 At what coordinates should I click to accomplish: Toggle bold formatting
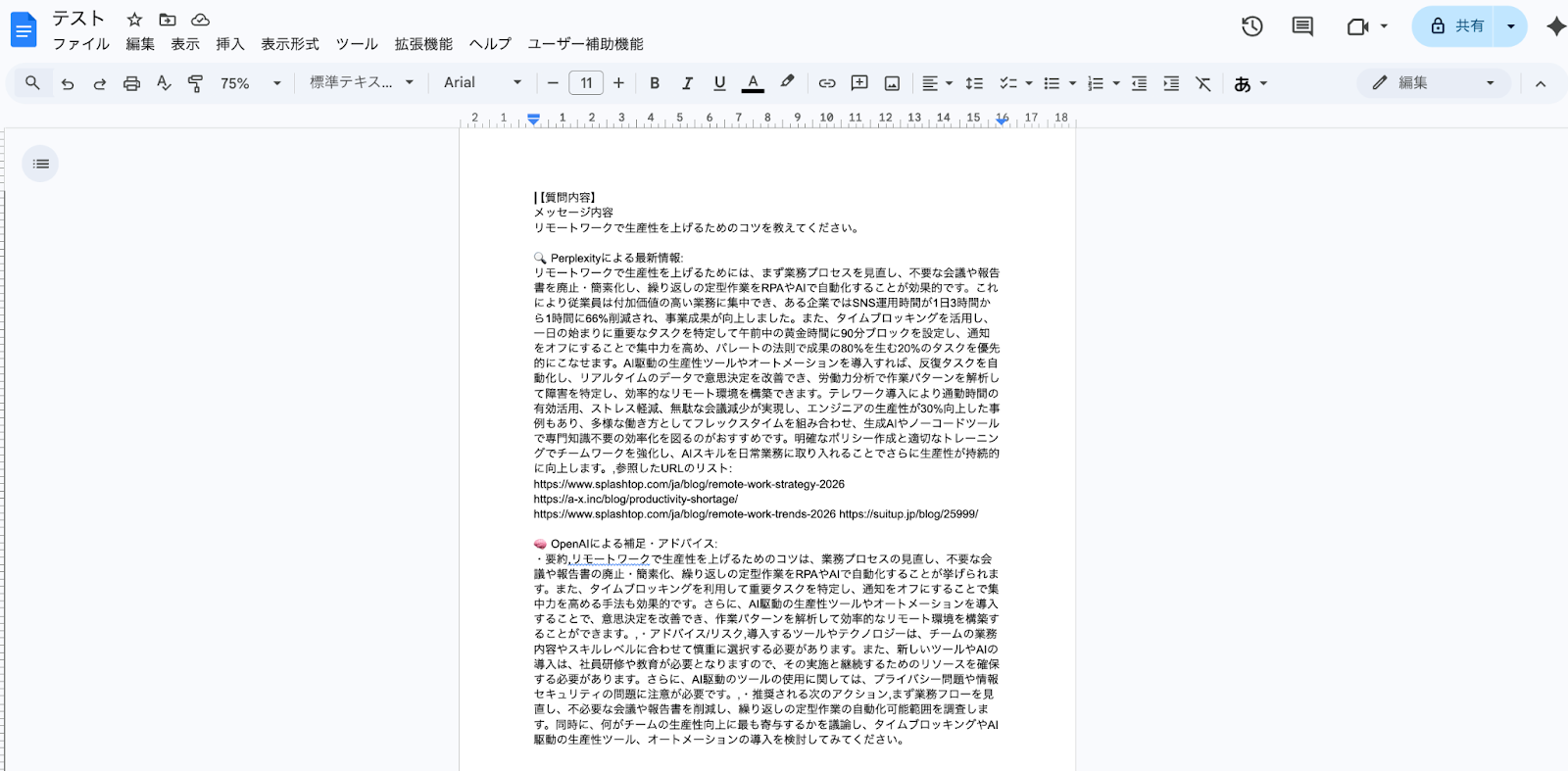point(655,83)
